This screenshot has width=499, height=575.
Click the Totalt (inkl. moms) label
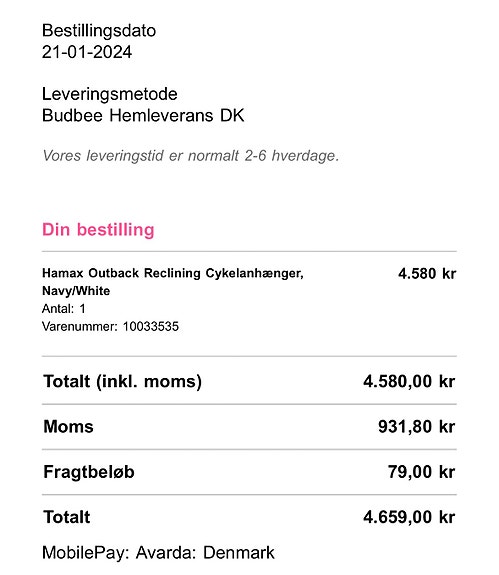pos(122,382)
